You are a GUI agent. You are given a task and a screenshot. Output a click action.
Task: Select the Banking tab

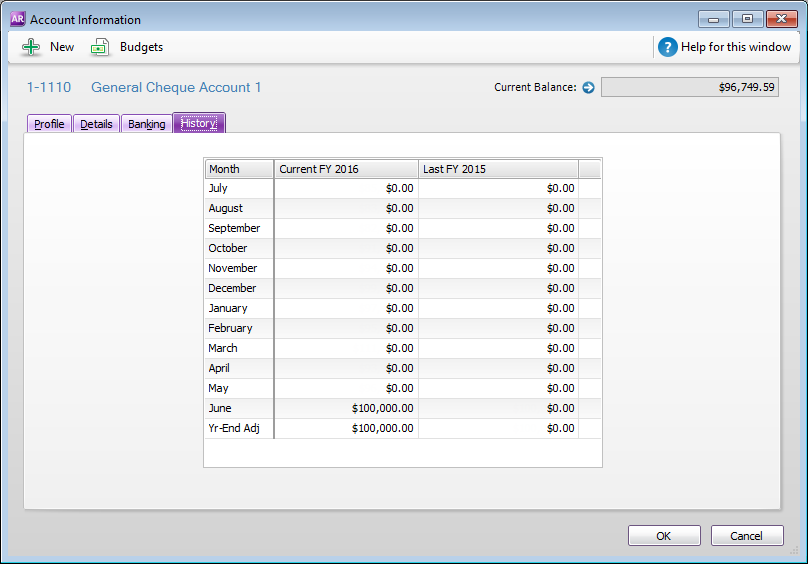(x=146, y=124)
